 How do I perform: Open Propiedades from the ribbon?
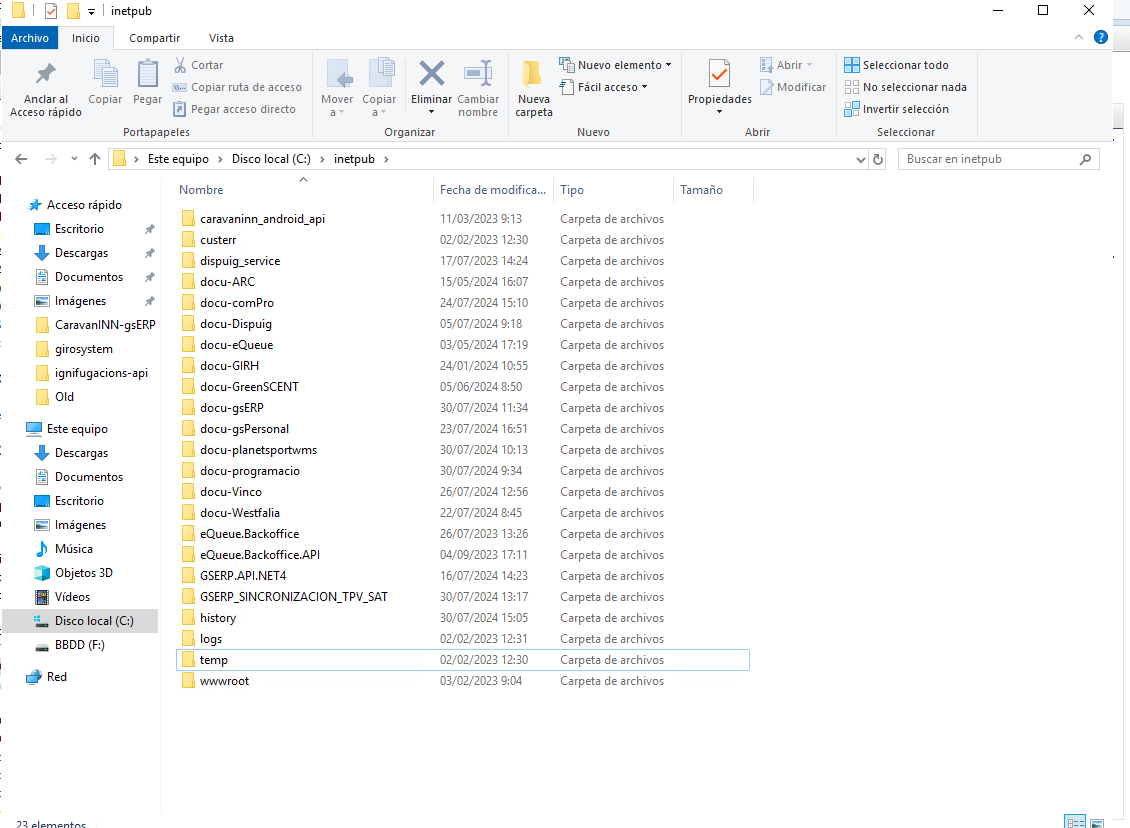pos(719,75)
